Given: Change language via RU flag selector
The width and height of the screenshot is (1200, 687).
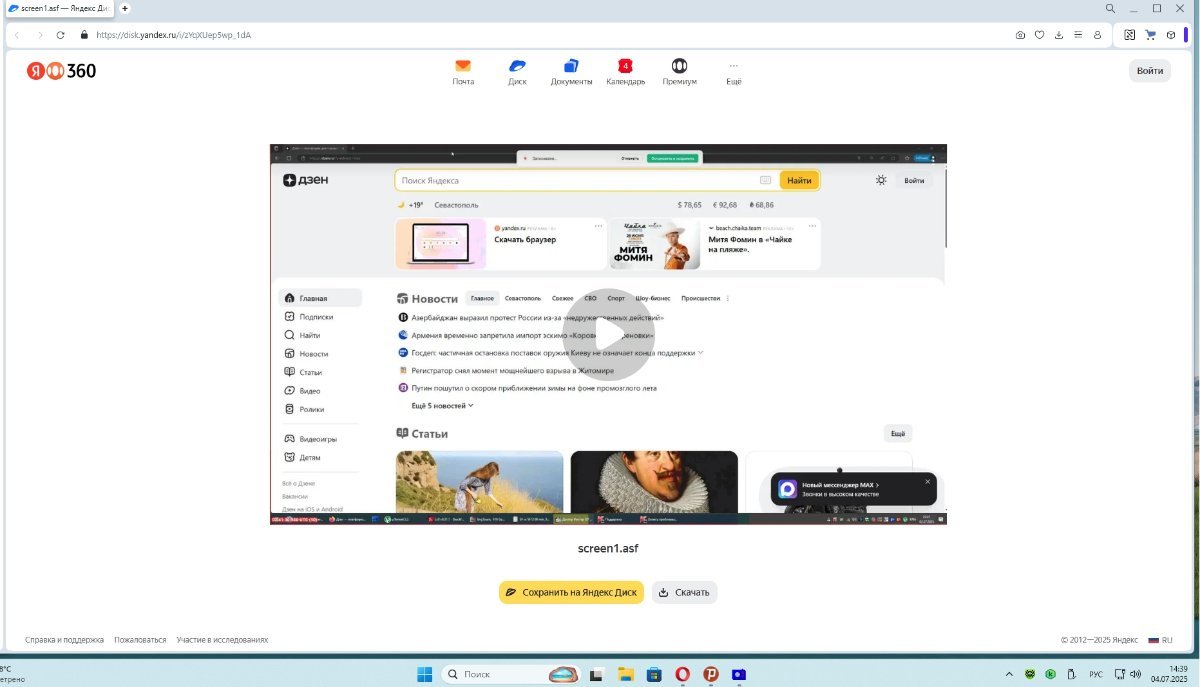Looking at the screenshot, I should click(x=1160, y=640).
